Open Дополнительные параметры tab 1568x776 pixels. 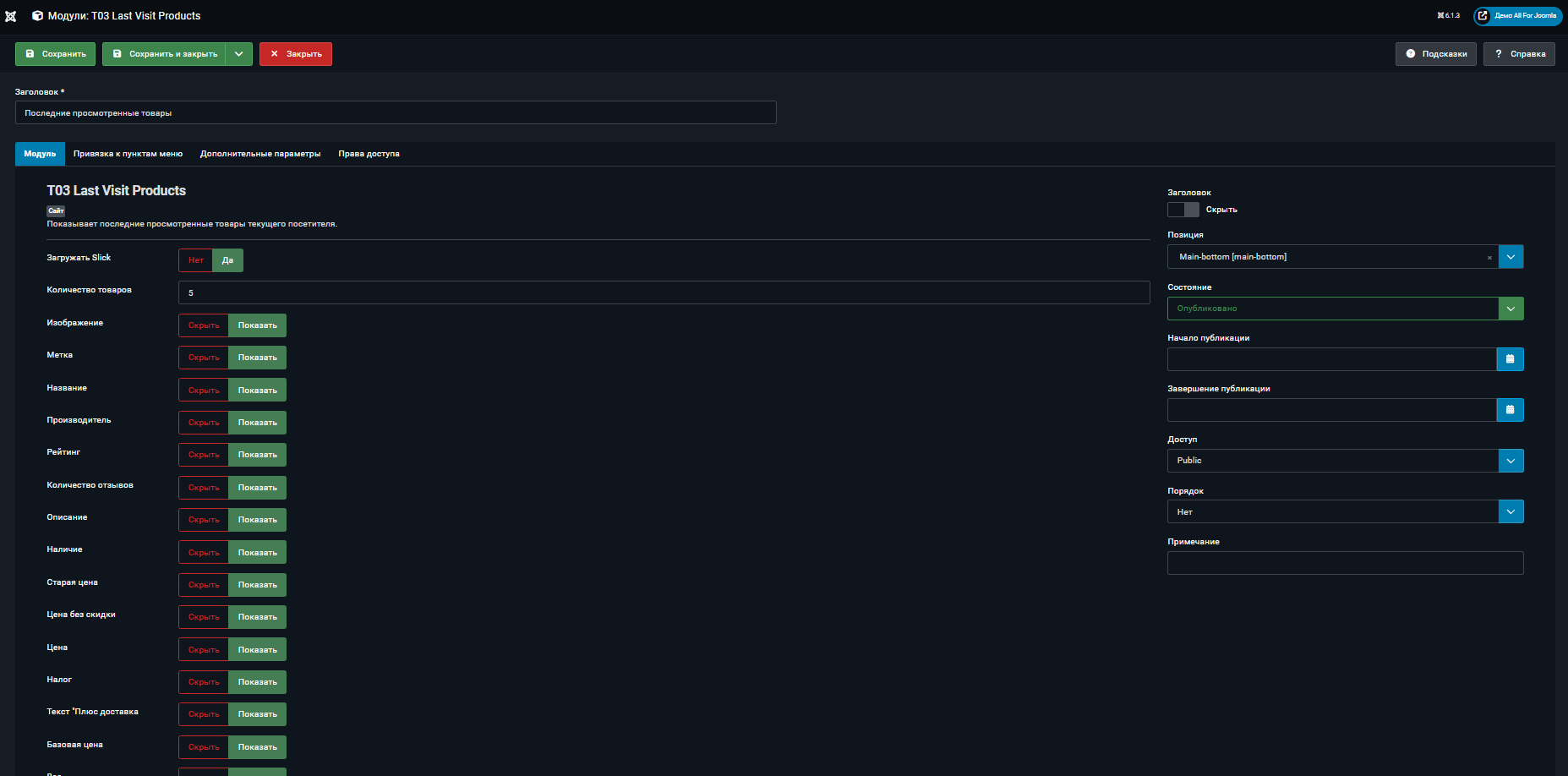(260, 154)
